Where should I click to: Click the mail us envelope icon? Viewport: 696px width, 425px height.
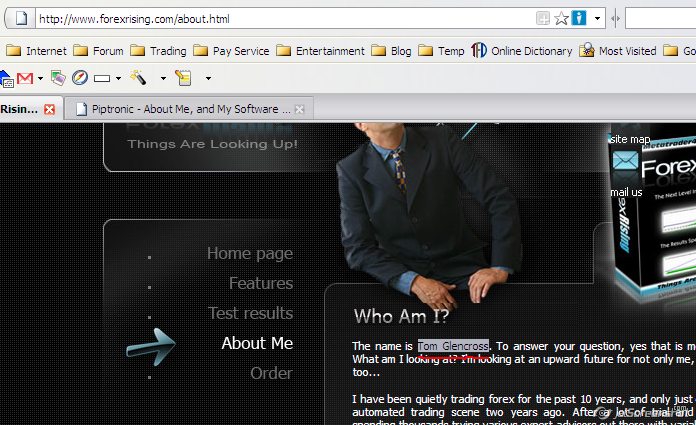(x=625, y=160)
